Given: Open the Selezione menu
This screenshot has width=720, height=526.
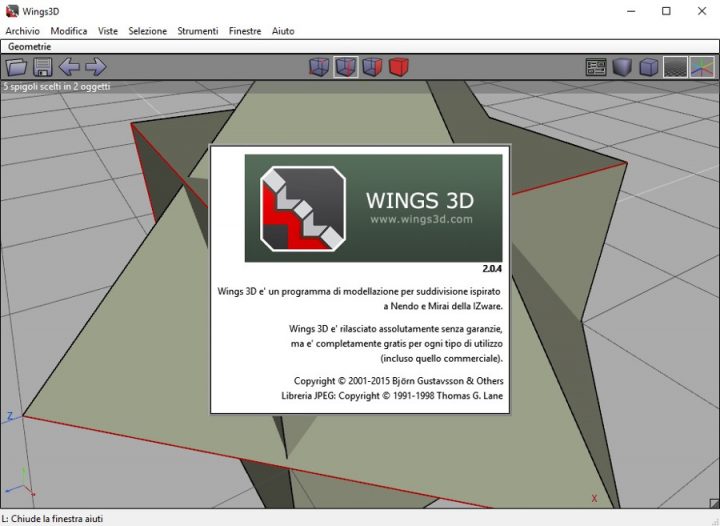Looking at the screenshot, I should coord(148,31).
